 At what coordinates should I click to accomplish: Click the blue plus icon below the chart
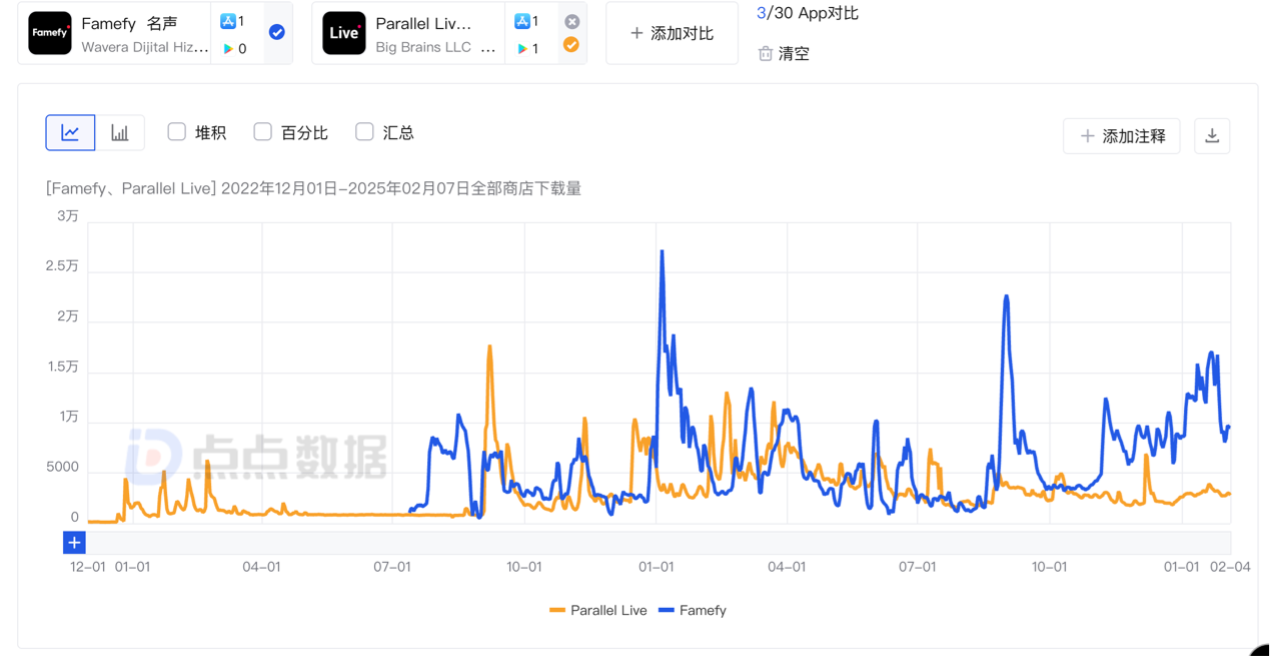pos(74,542)
